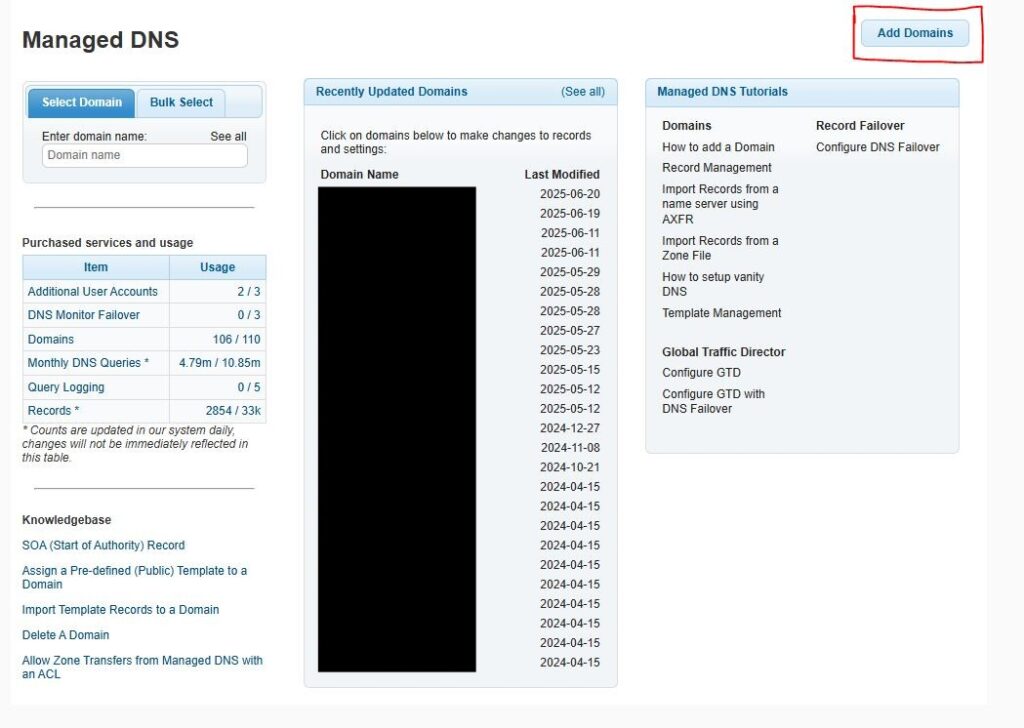Click the 106 / 110 domains usage value
The width and height of the screenshot is (1024, 728).
click(x=236, y=339)
